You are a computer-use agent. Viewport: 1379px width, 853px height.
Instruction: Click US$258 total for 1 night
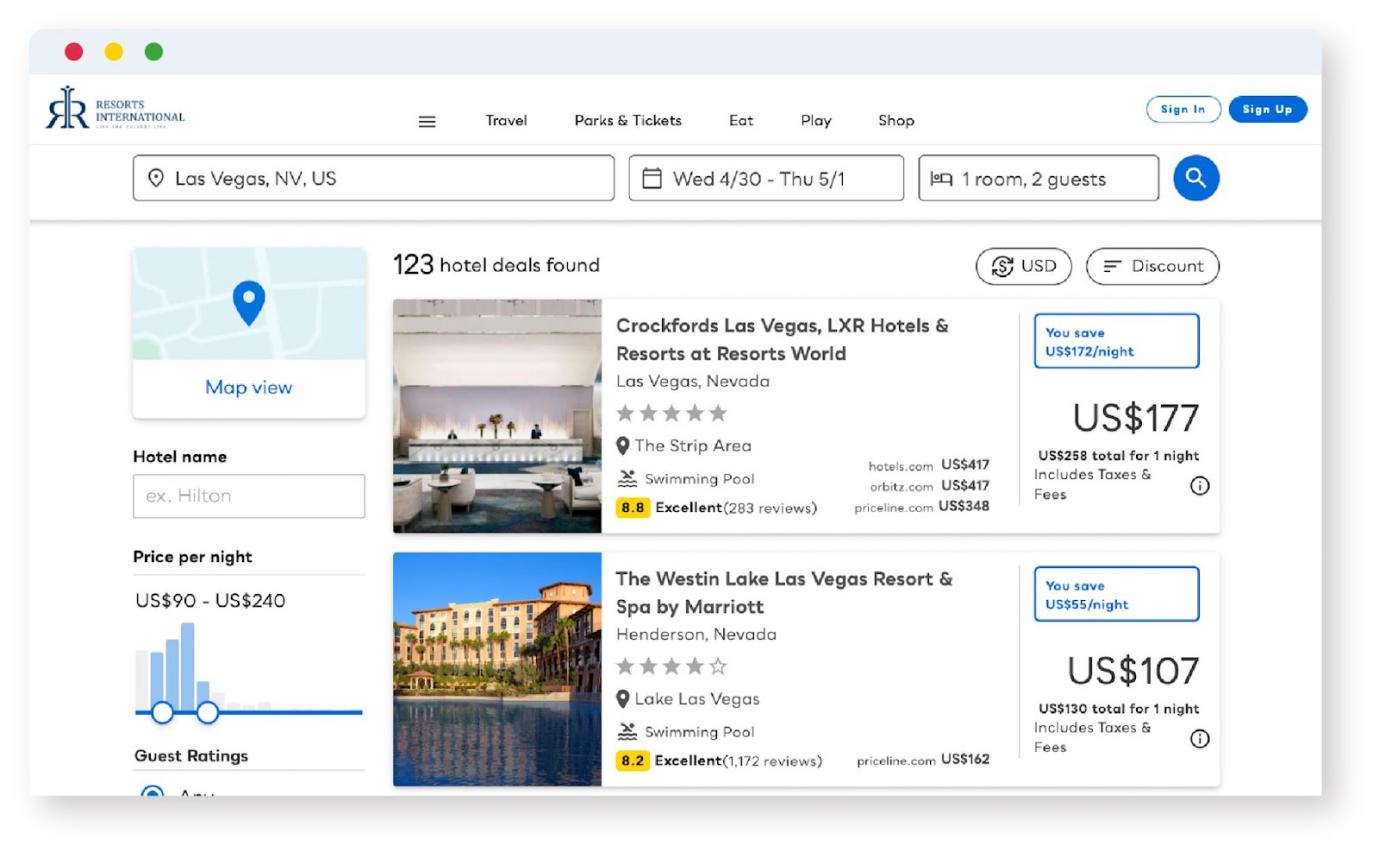pyautogui.click(x=1118, y=456)
